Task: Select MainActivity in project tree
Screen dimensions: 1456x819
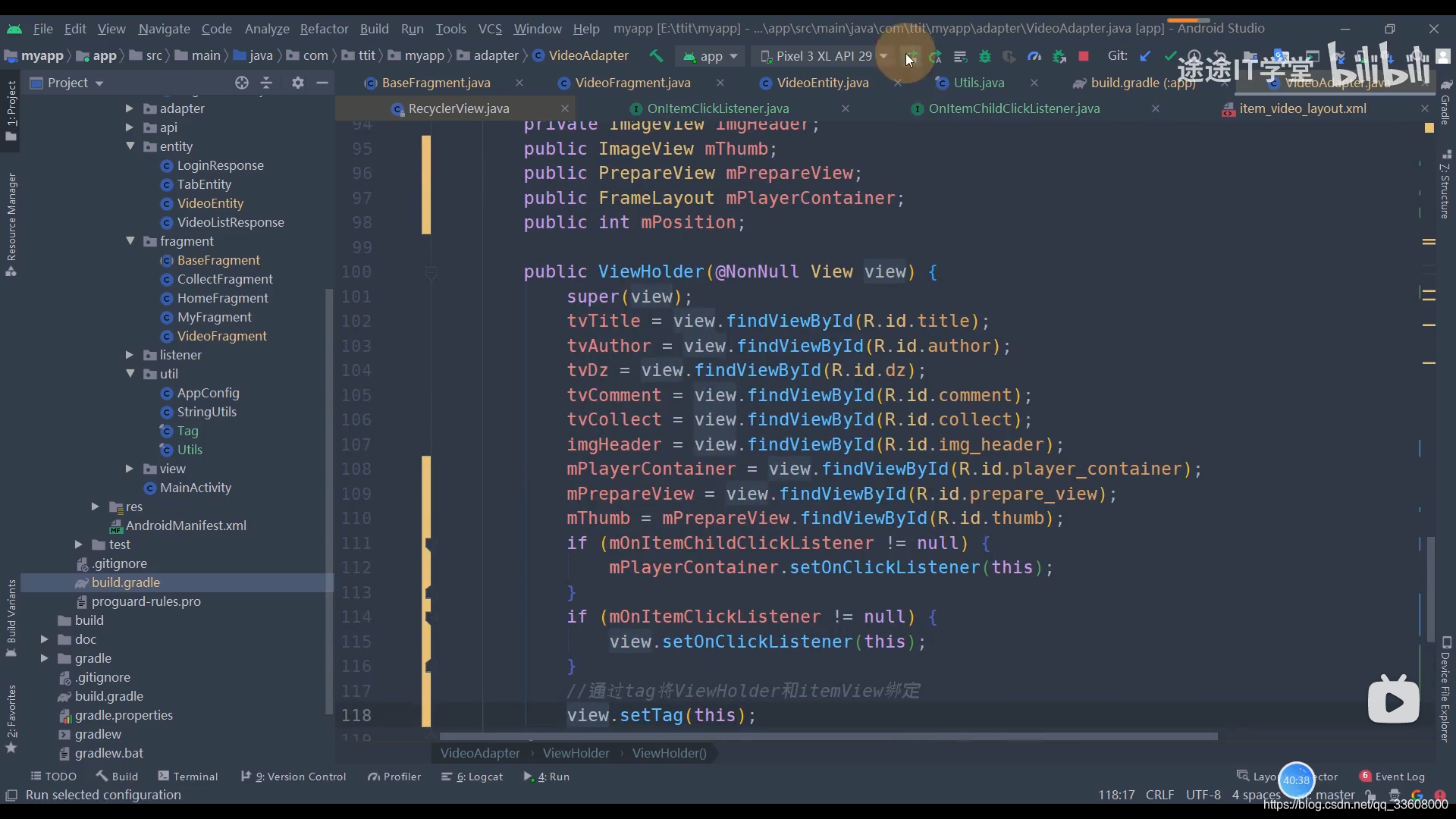Action: click(x=195, y=488)
